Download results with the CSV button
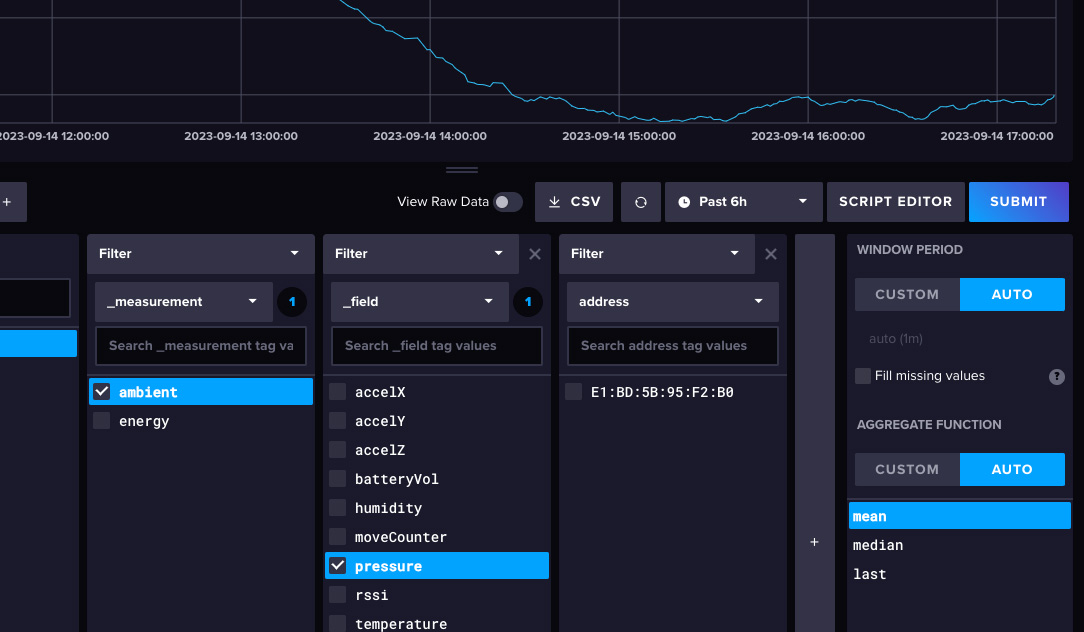This screenshot has width=1084, height=632. tap(574, 202)
